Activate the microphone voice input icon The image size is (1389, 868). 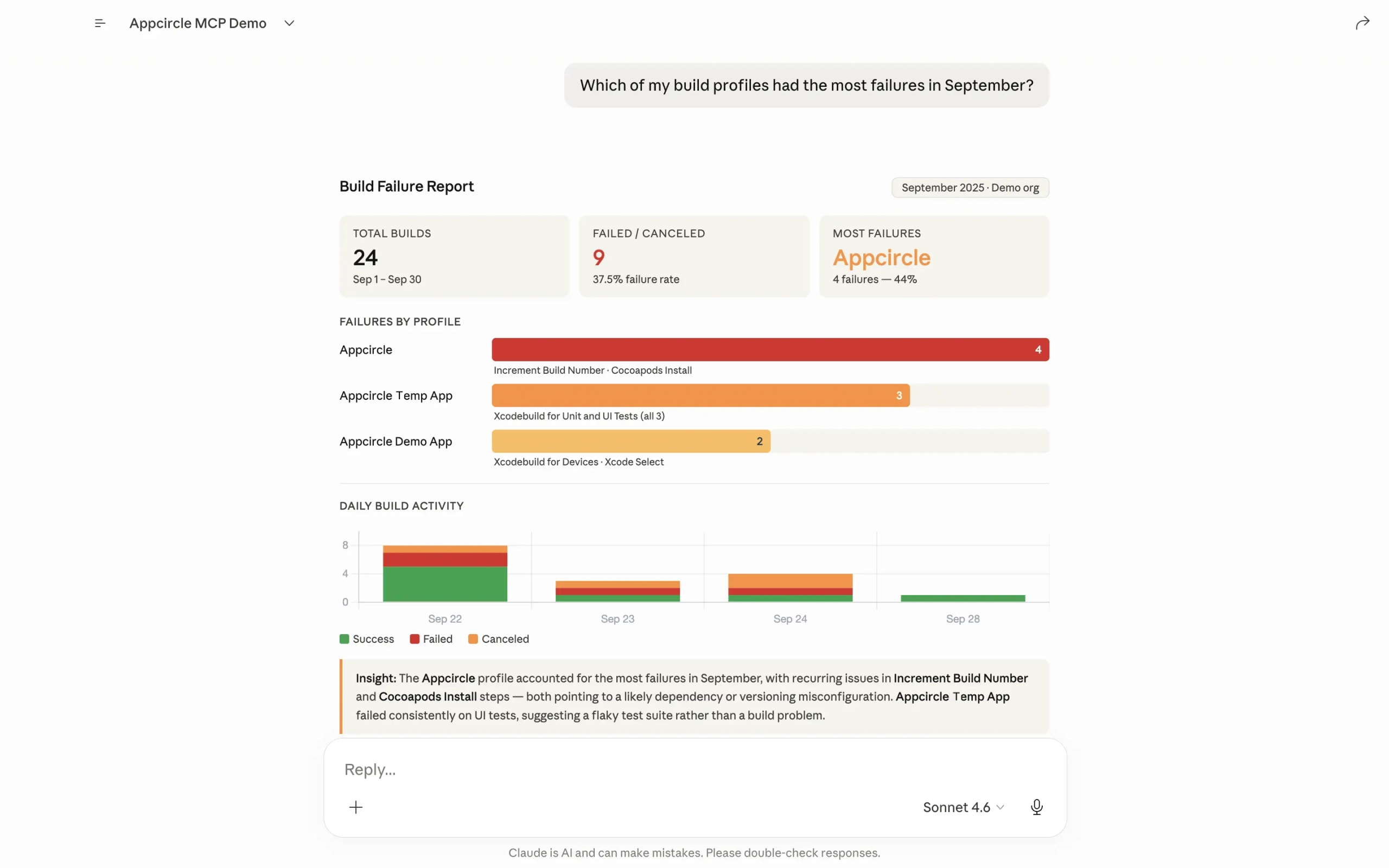coord(1036,807)
